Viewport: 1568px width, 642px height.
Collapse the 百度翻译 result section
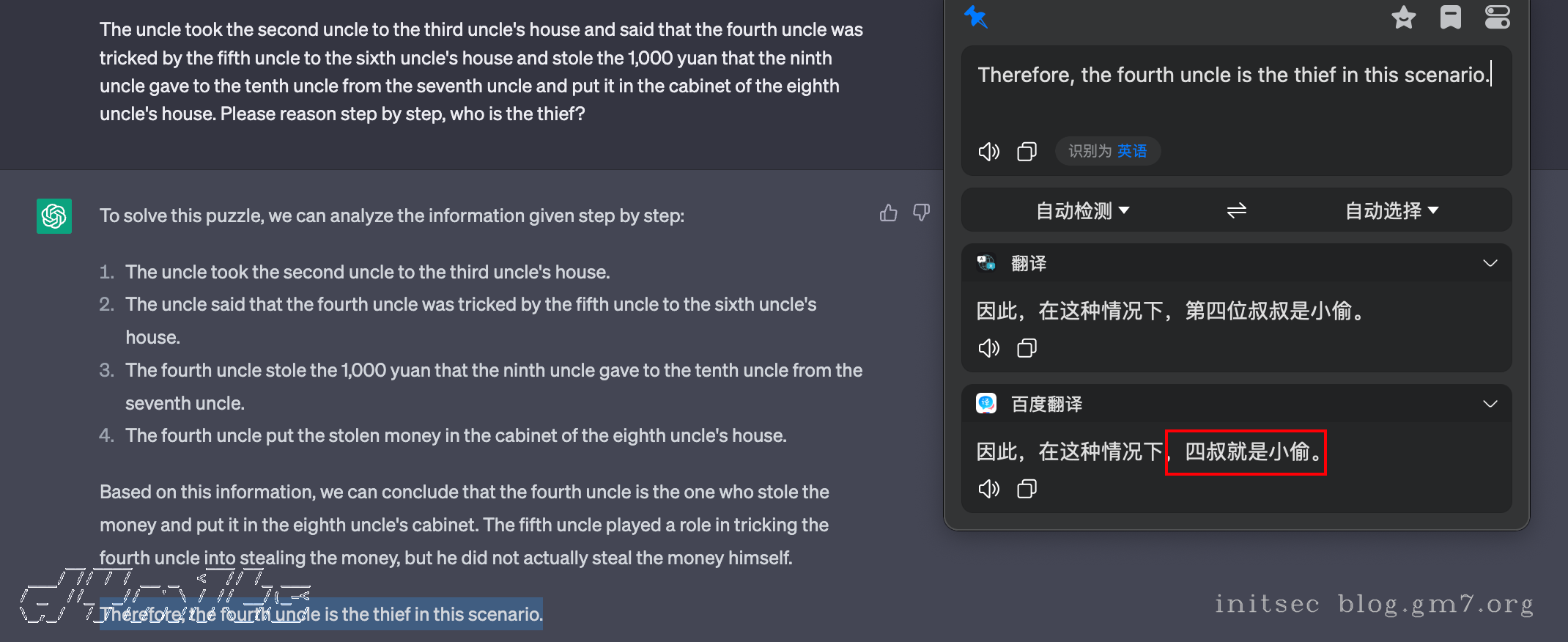1490,404
